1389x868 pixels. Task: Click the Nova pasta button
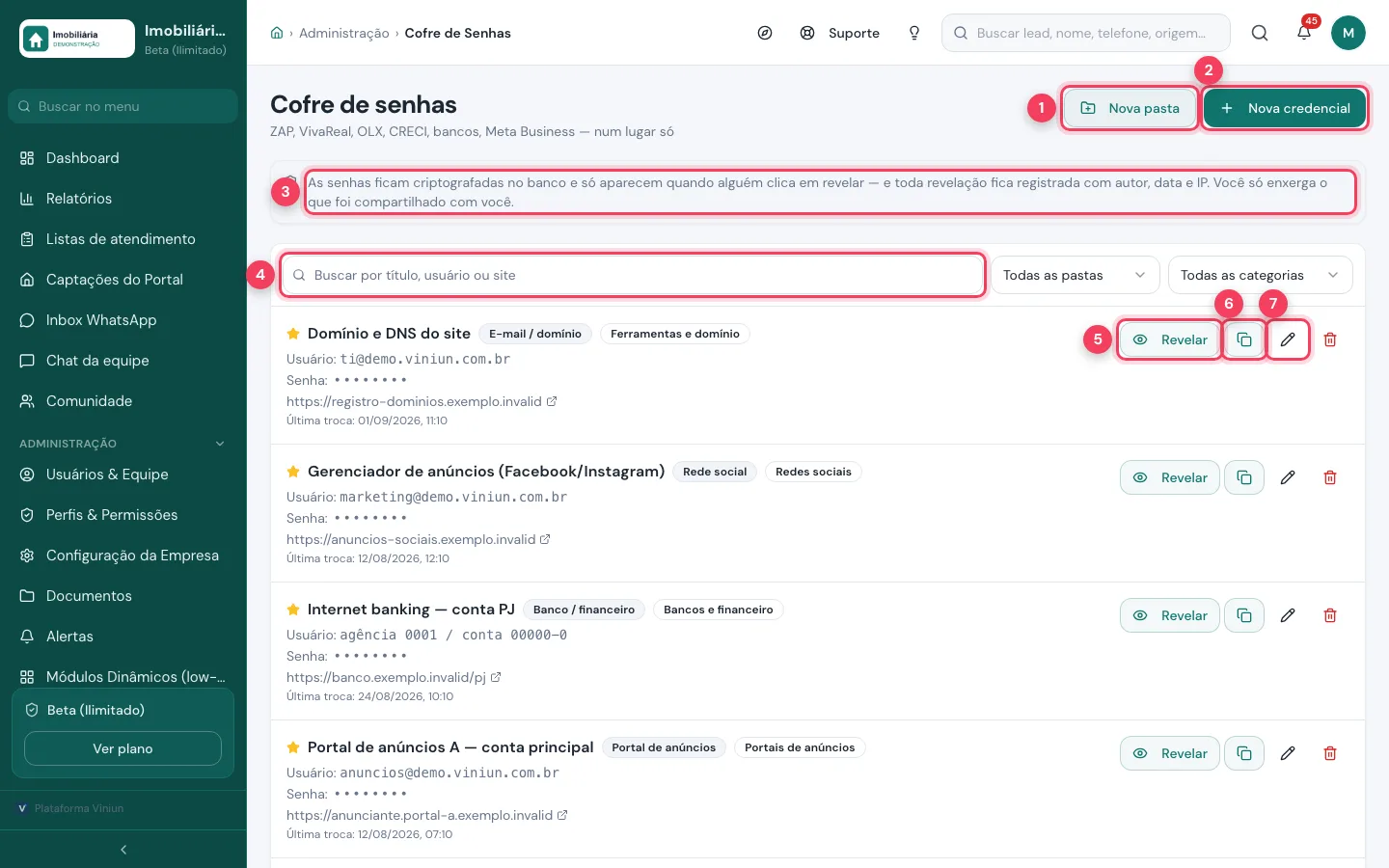pos(1130,108)
